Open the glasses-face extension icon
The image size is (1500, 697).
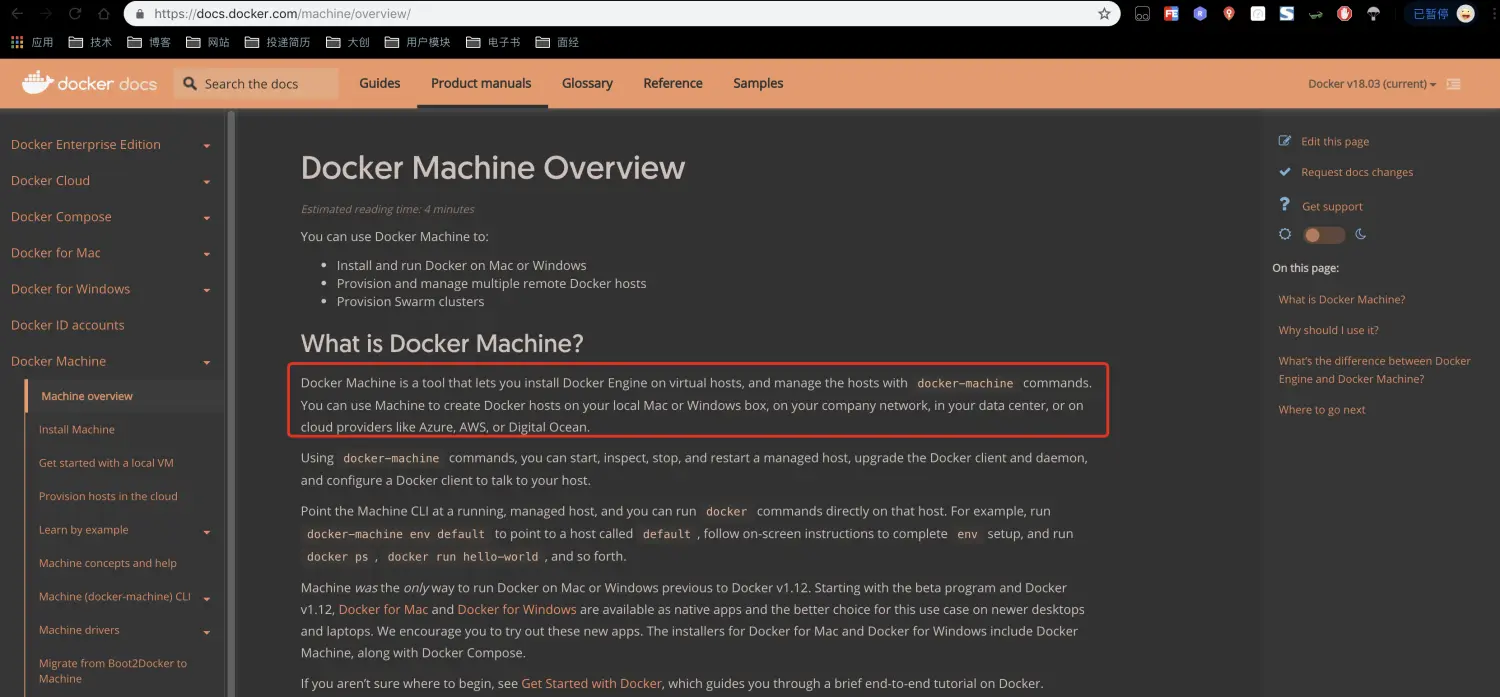pyautogui.click(x=1142, y=14)
